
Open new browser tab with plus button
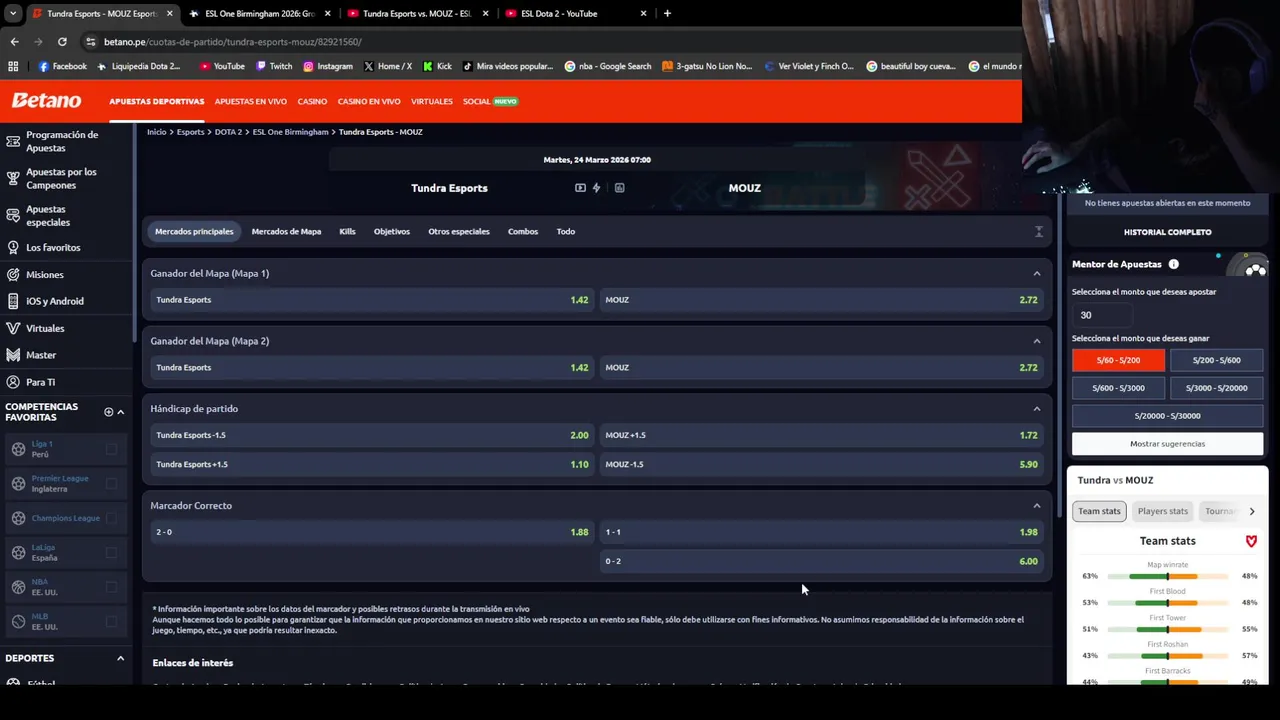(x=667, y=13)
